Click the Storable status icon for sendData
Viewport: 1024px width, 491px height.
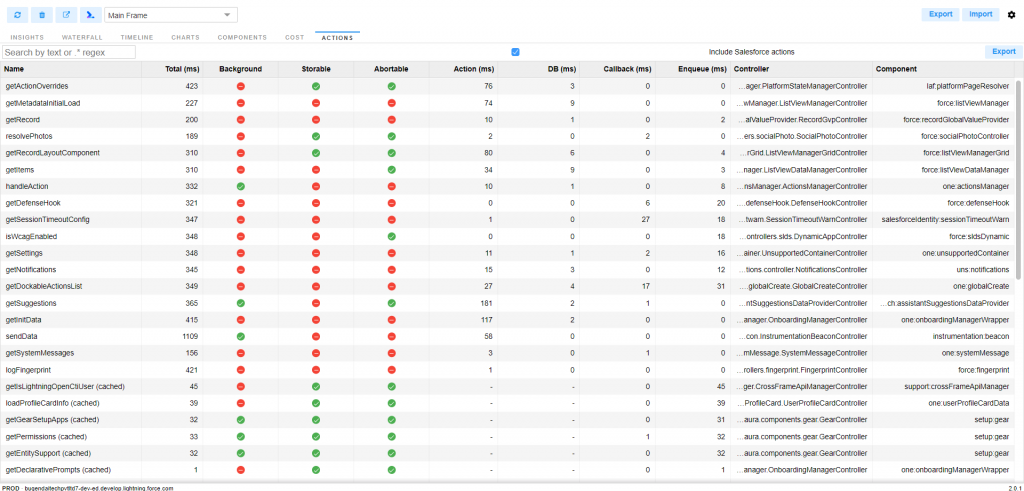(316, 336)
